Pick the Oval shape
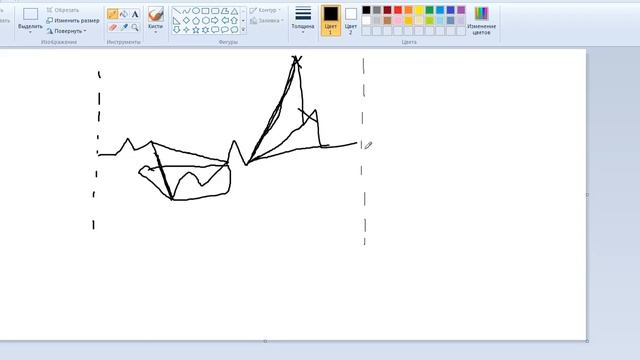Viewport: 640px width, 360px height. [196, 11]
